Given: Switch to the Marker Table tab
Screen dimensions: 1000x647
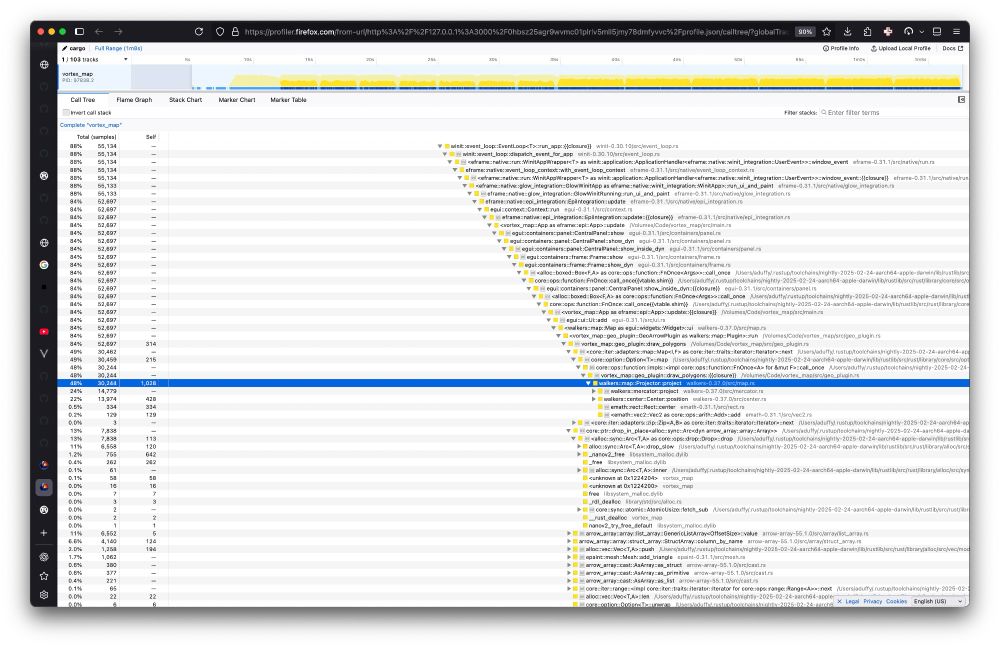Looking at the screenshot, I should 288,100.
